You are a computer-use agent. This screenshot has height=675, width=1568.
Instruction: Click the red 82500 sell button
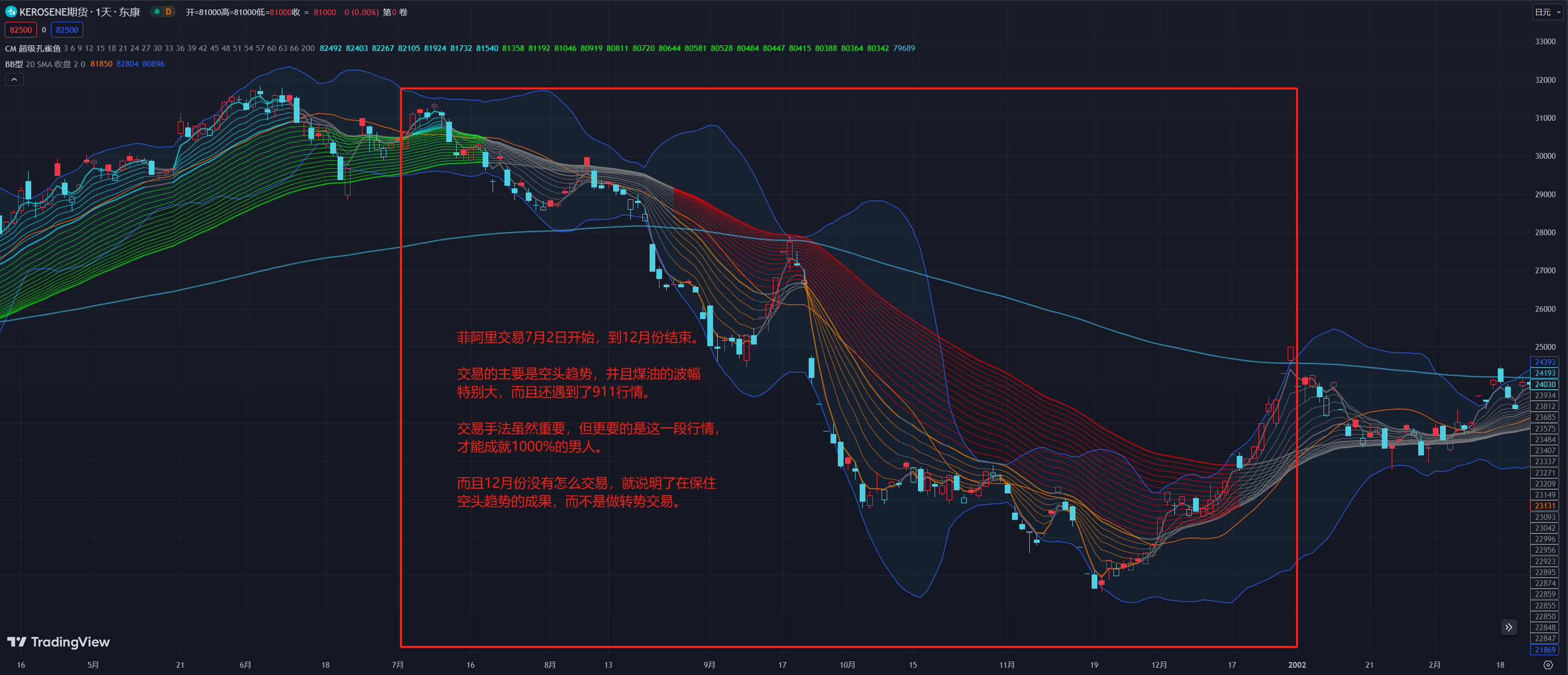[21, 30]
